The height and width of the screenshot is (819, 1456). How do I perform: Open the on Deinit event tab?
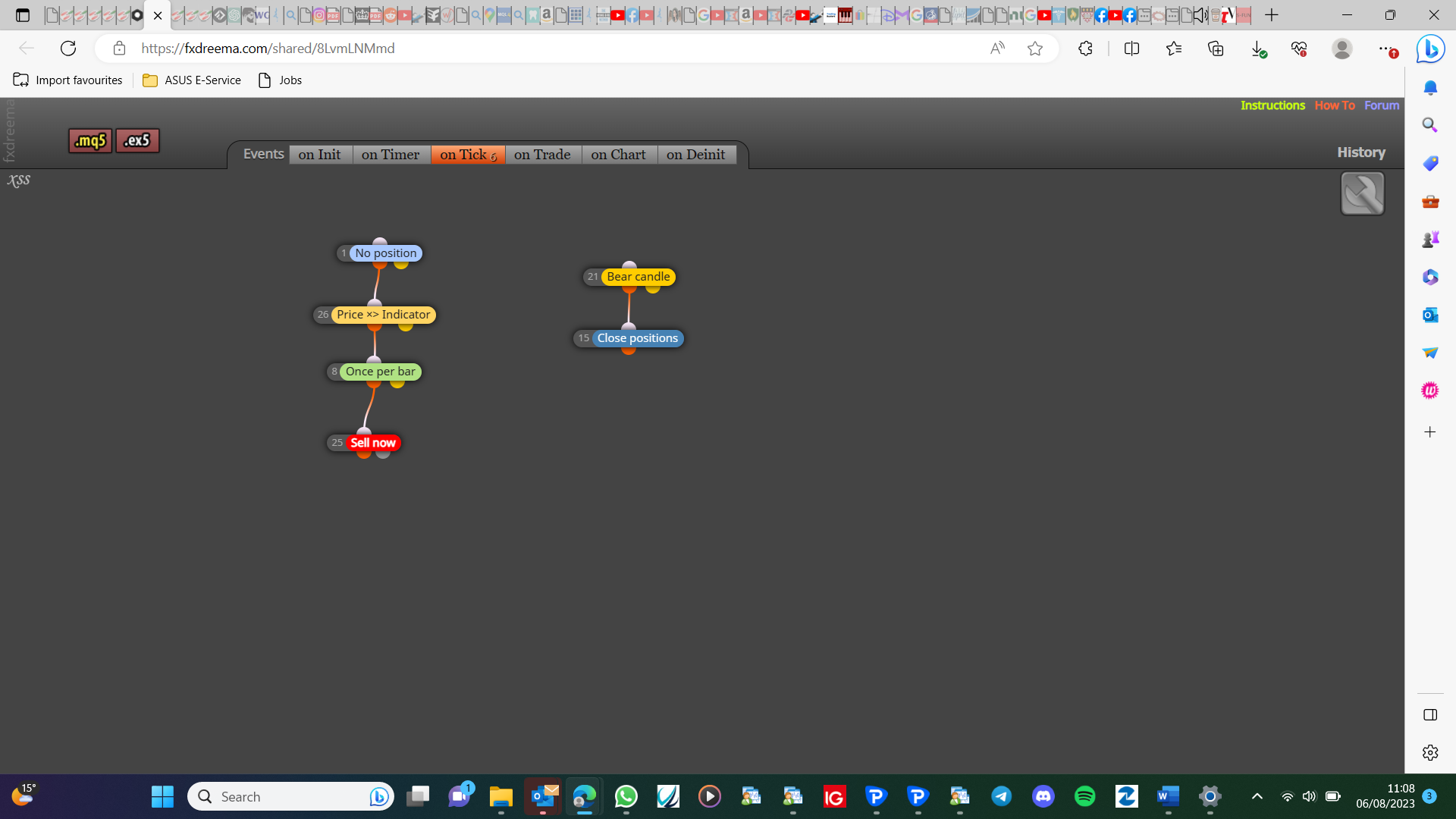coord(696,155)
